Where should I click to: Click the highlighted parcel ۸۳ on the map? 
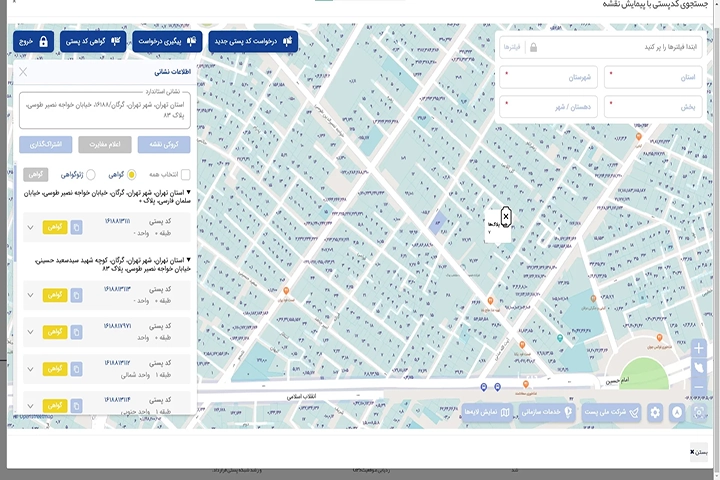click(x=437, y=222)
